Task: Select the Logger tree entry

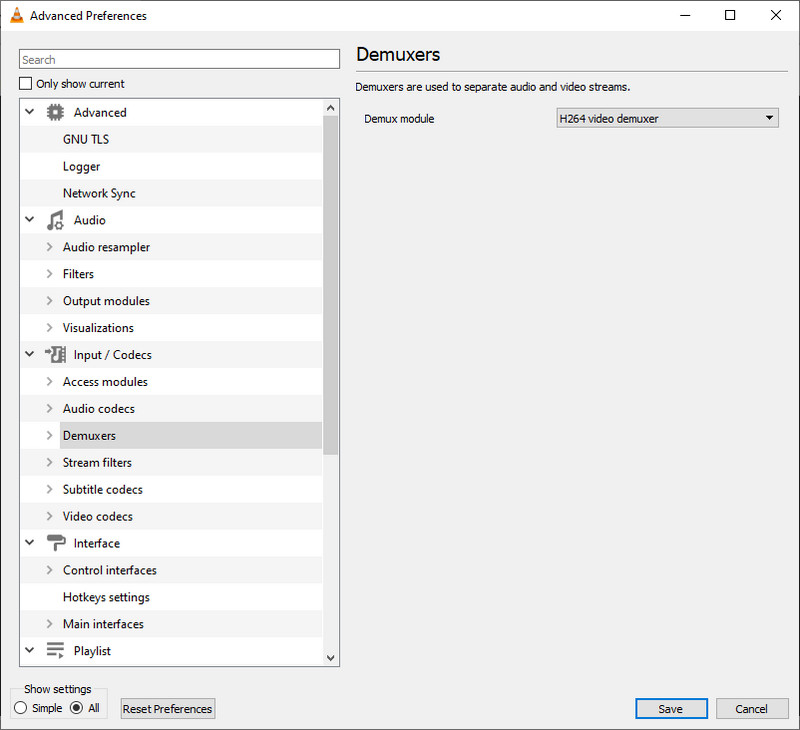Action: pos(82,166)
